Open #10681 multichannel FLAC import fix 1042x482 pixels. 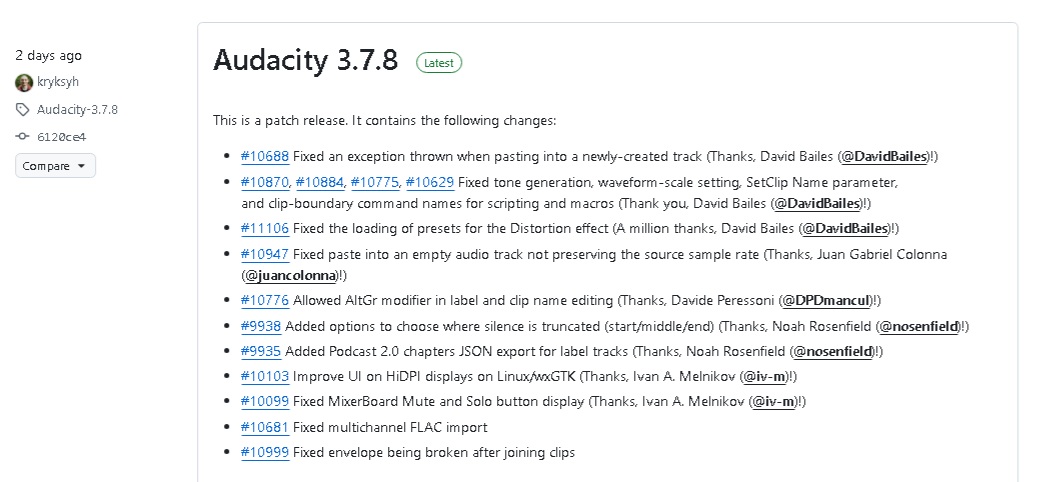pyautogui.click(x=264, y=427)
